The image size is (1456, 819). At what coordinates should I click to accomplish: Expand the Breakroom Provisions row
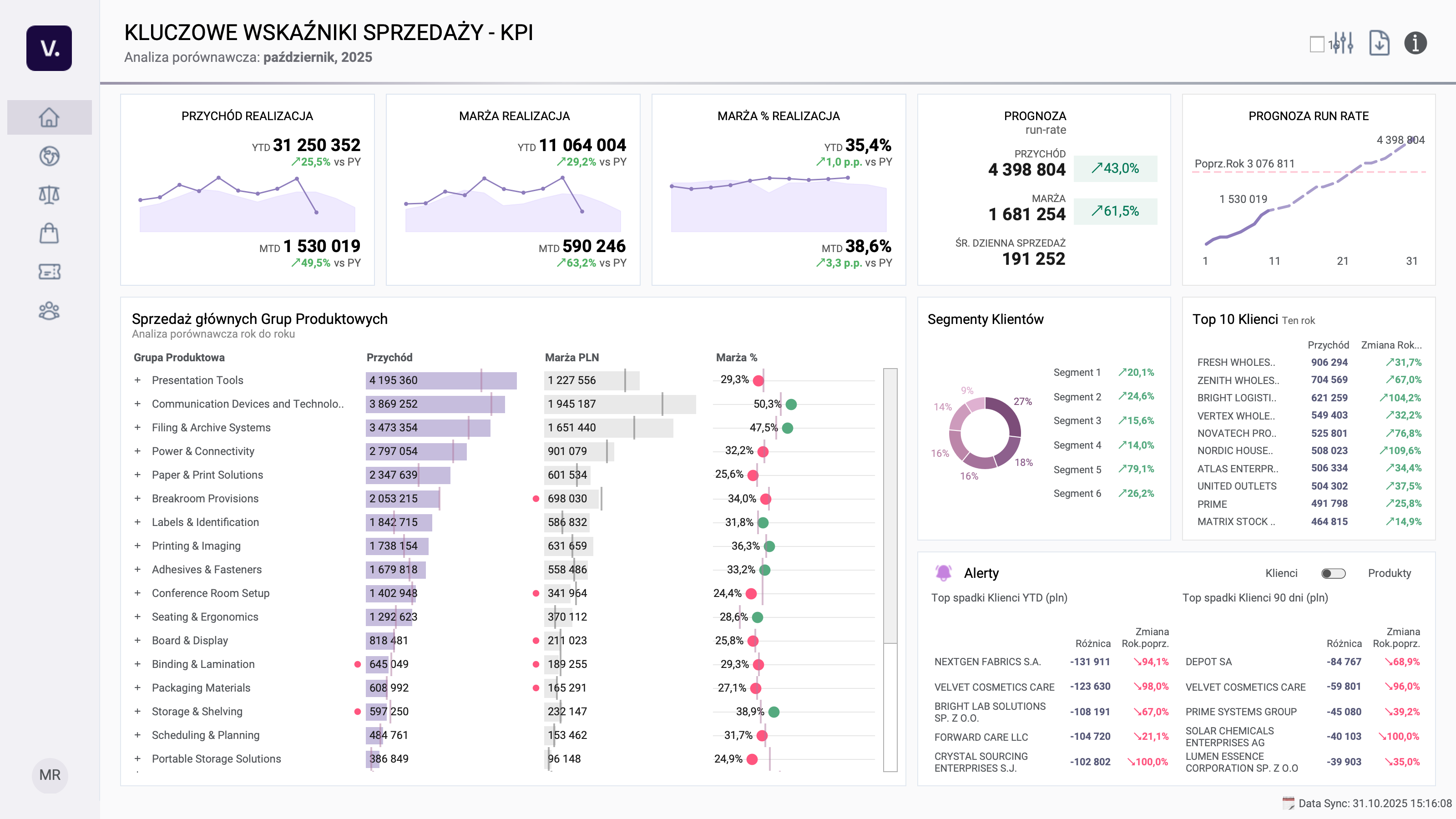(x=137, y=499)
